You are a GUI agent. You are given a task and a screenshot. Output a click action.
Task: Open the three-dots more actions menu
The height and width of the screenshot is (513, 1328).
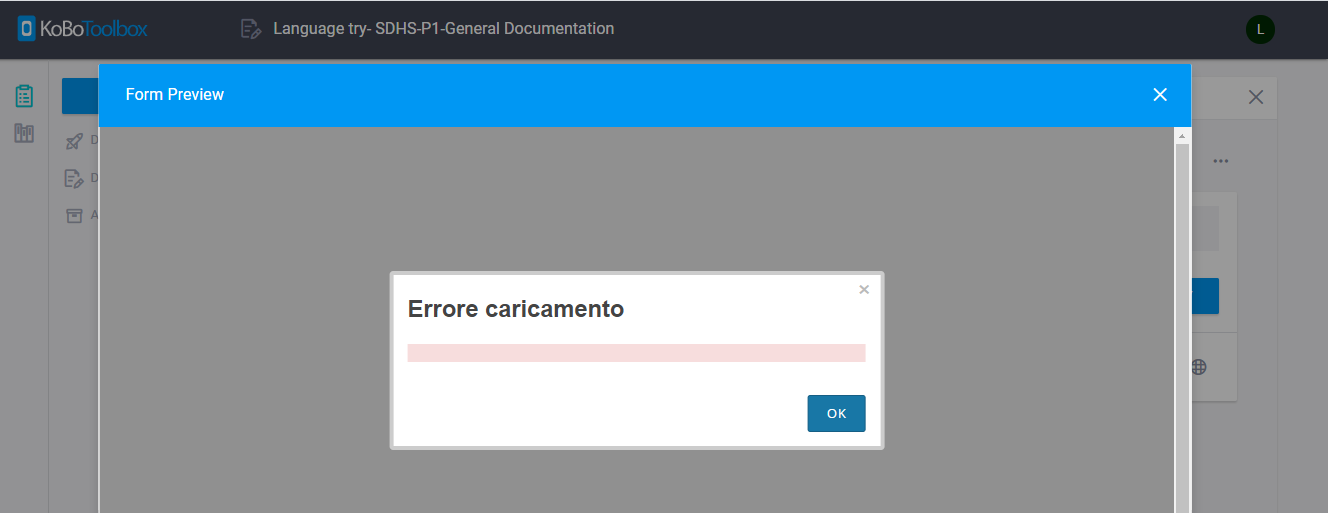1221,161
